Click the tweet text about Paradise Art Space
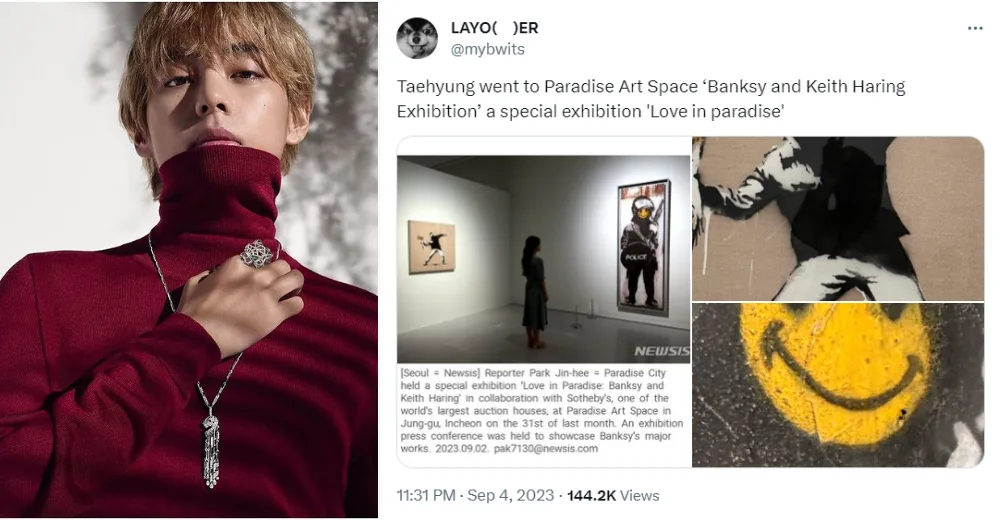The image size is (1000, 520). click(x=651, y=99)
